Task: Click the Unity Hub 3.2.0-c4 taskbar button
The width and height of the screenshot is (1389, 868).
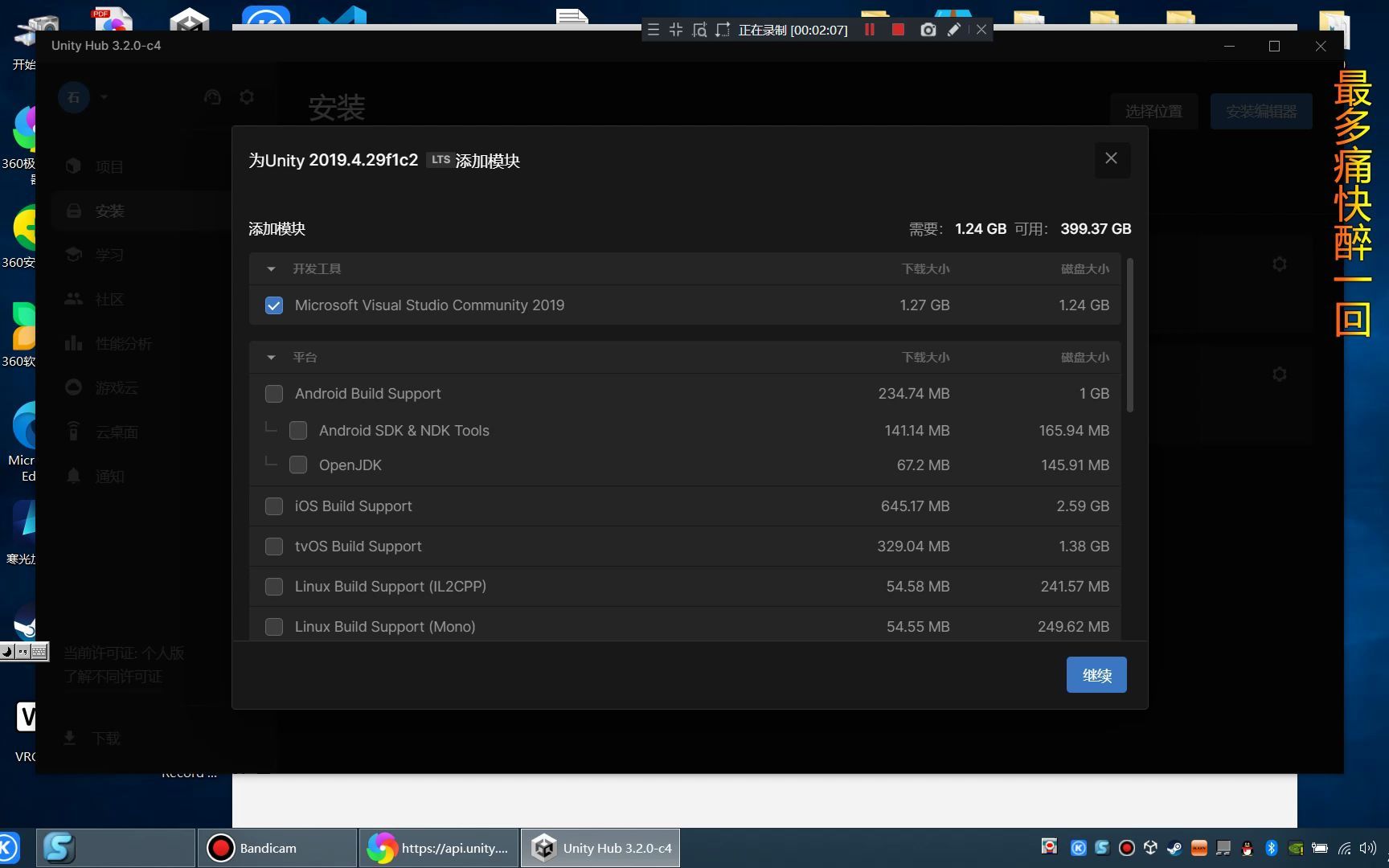Action: pos(600,848)
